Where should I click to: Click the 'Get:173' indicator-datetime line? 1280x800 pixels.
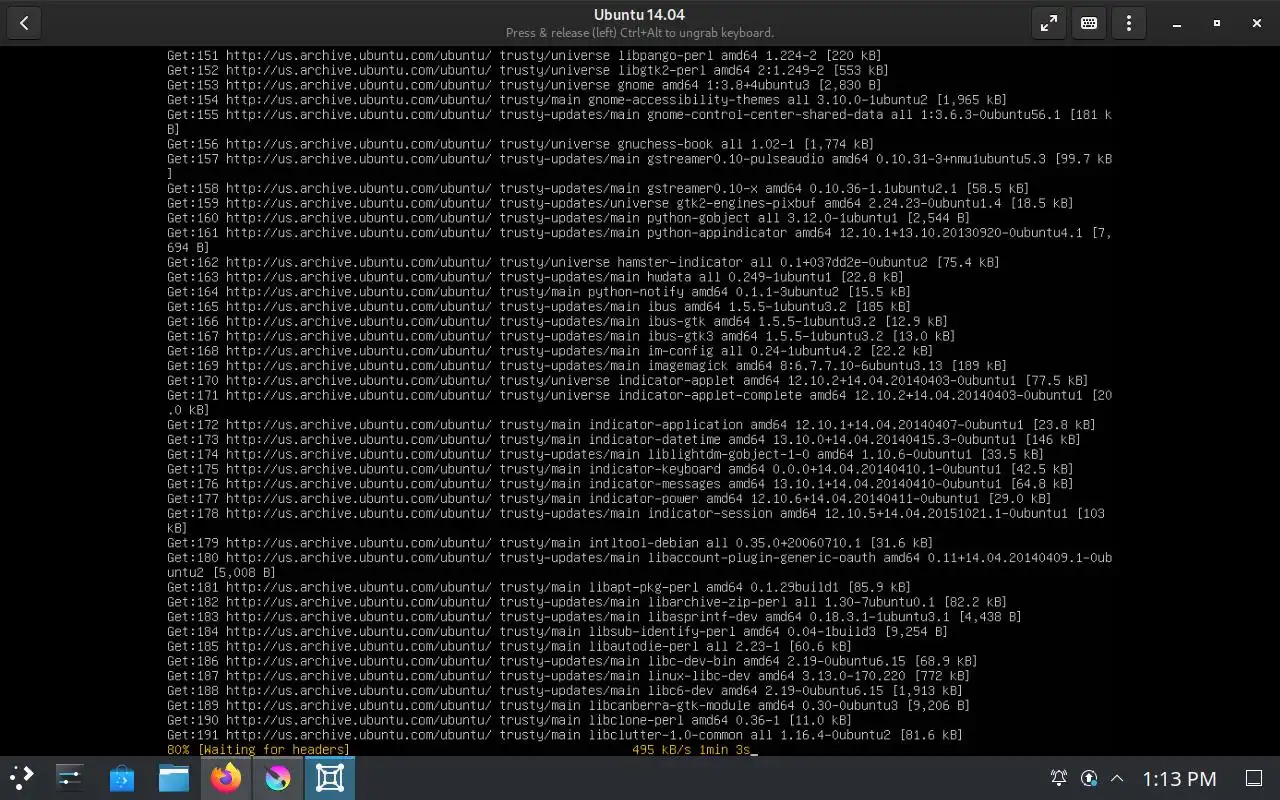tap(624, 439)
